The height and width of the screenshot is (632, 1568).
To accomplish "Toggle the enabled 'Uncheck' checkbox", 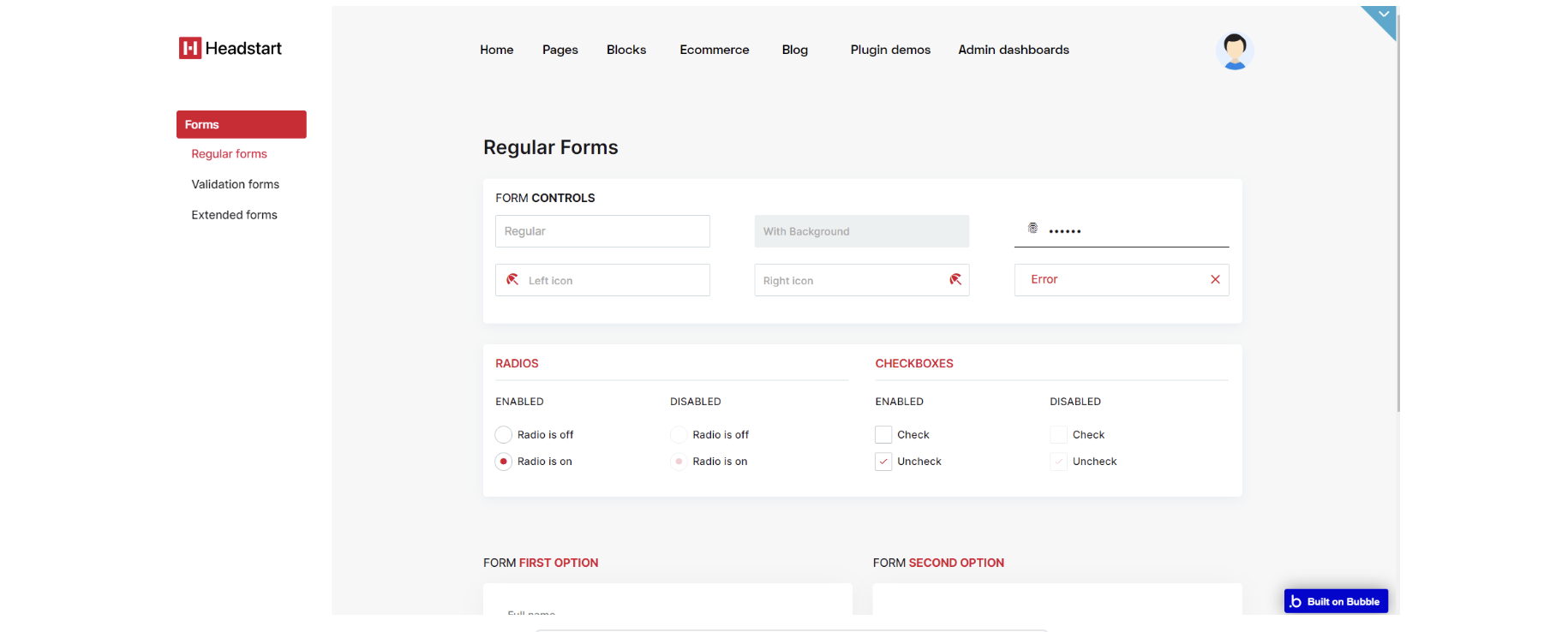I will [883, 462].
